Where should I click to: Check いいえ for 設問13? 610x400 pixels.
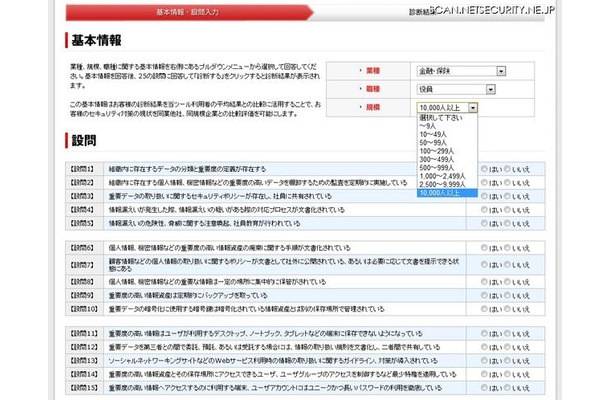click(507, 361)
